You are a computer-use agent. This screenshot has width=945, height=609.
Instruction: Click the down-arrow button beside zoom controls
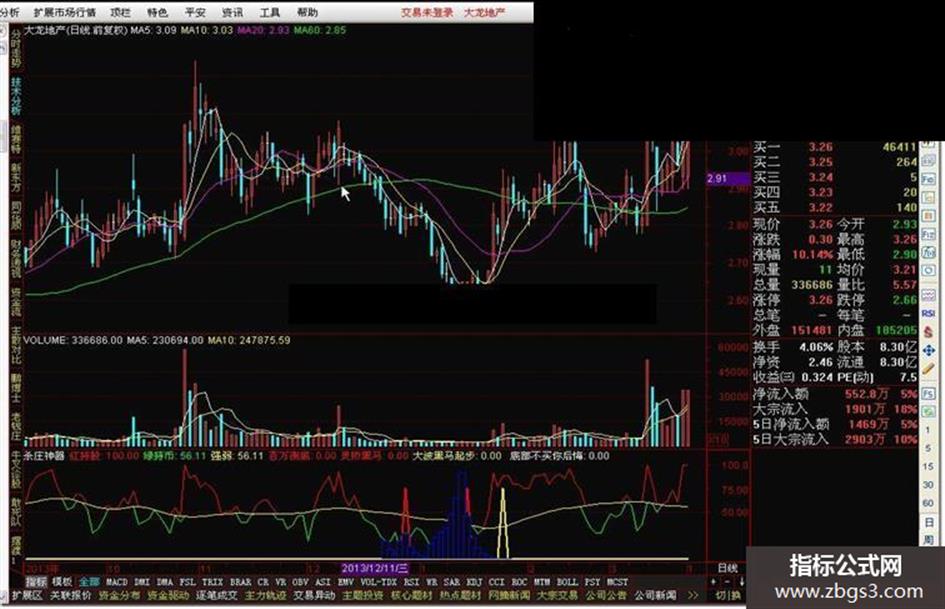[741, 582]
